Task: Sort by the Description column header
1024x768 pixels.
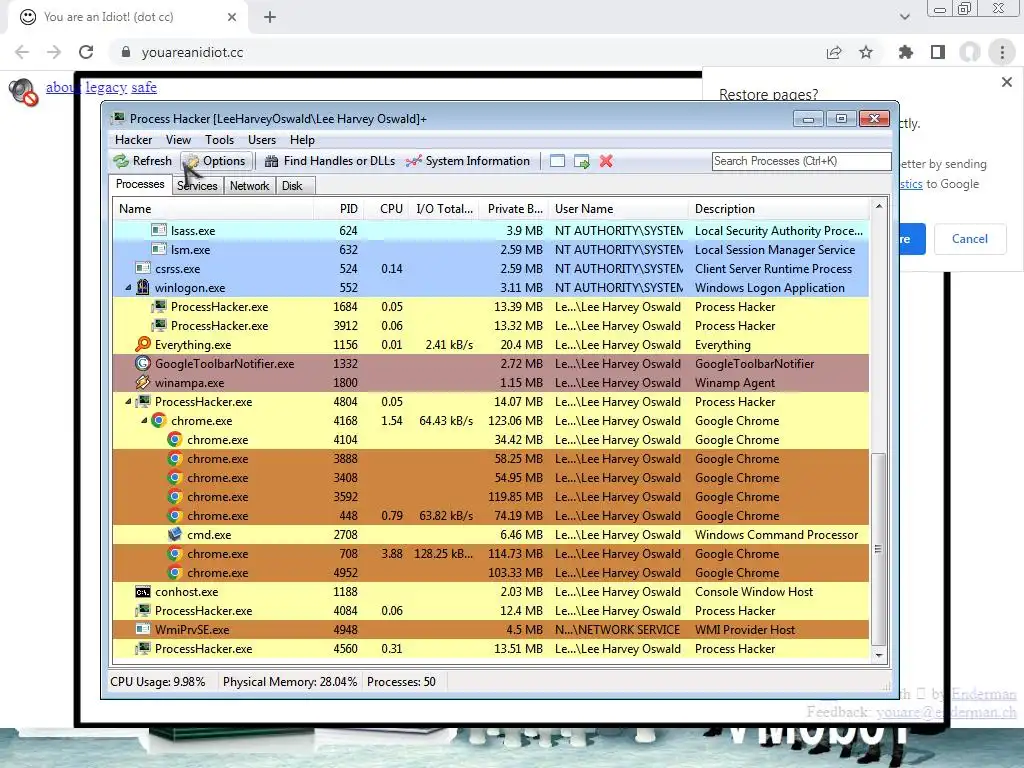Action: pyautogui.click(x=778, y=209)
